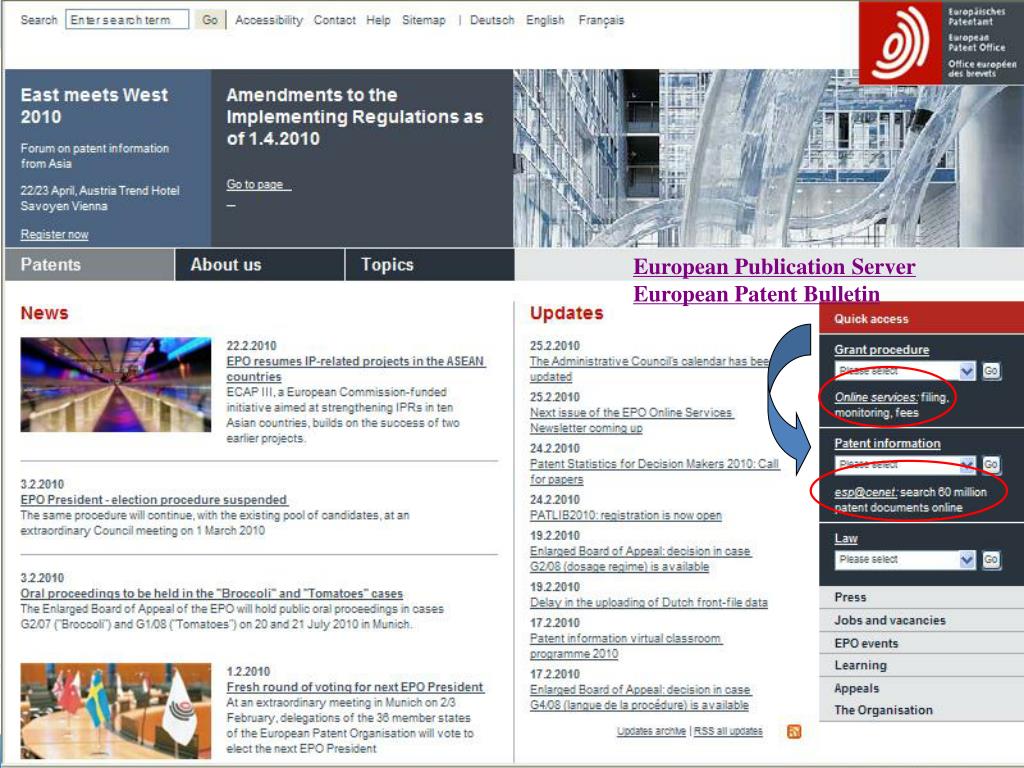Open Fresh round of voting article
1024x768 pixels.
pyautogui.click(x=355, y=687)
